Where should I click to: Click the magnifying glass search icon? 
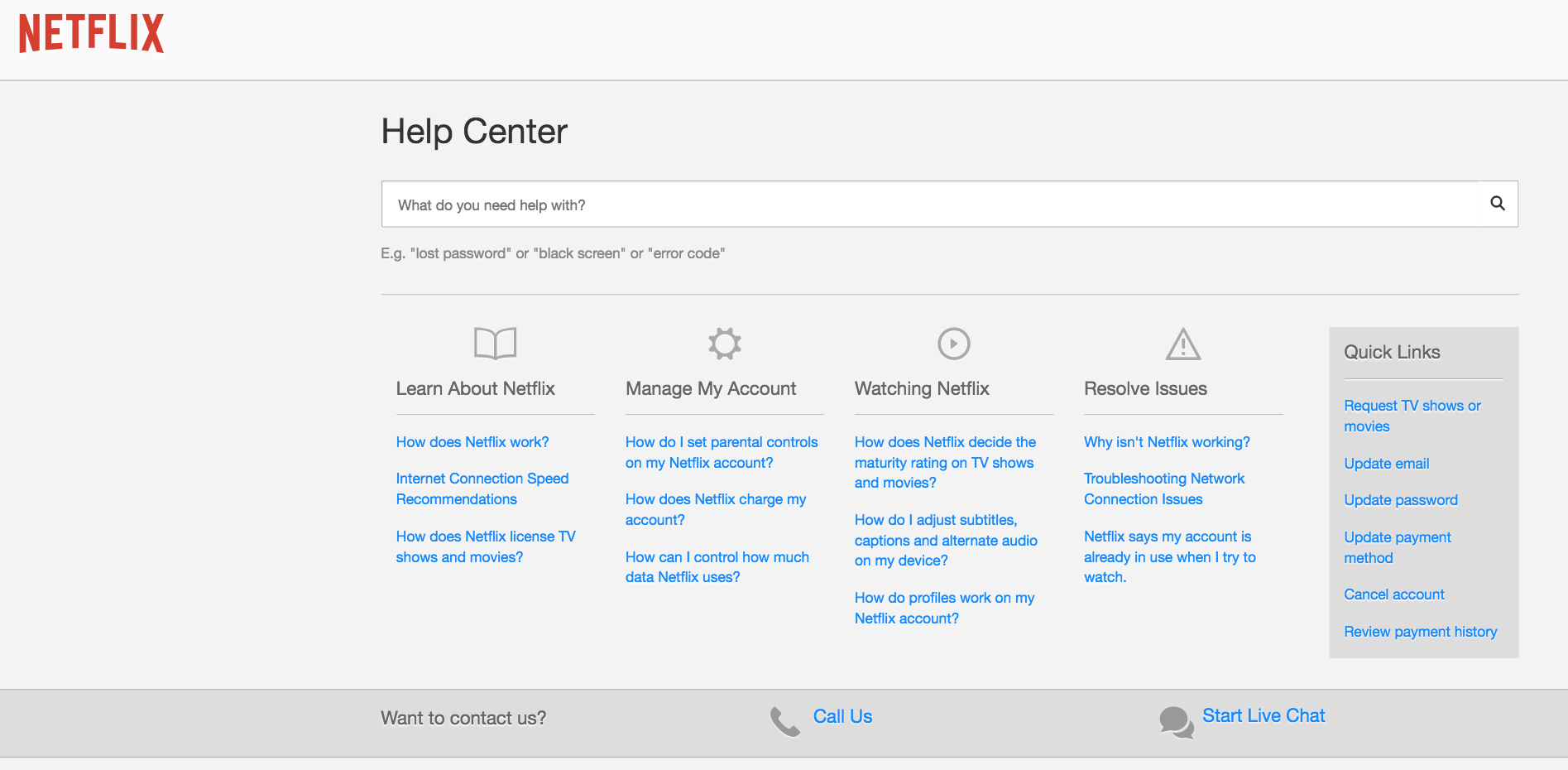coord(1498,204)
